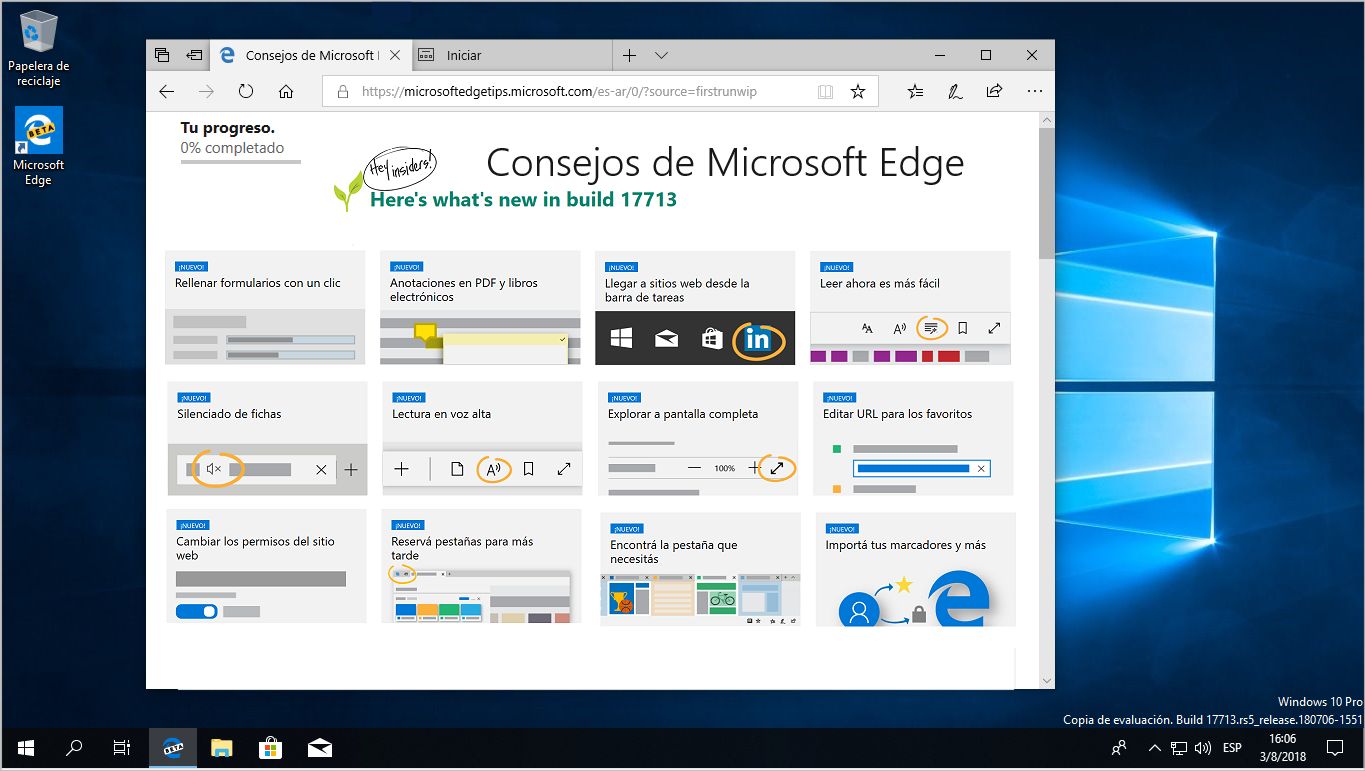Open Editar URL para los favoritos card
1365x771 pixels.
913,438
